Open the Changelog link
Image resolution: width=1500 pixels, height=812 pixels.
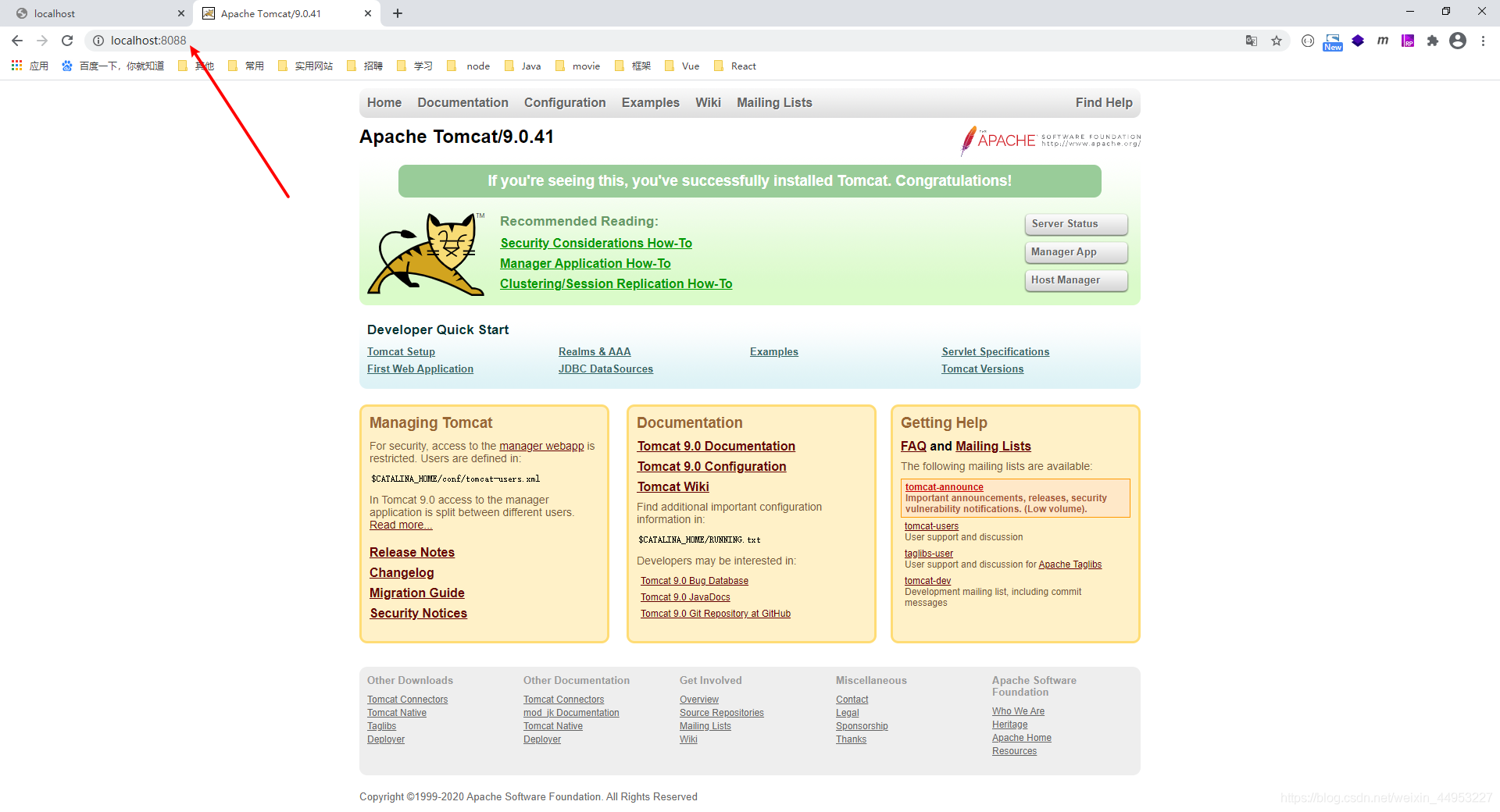[402, 573]
